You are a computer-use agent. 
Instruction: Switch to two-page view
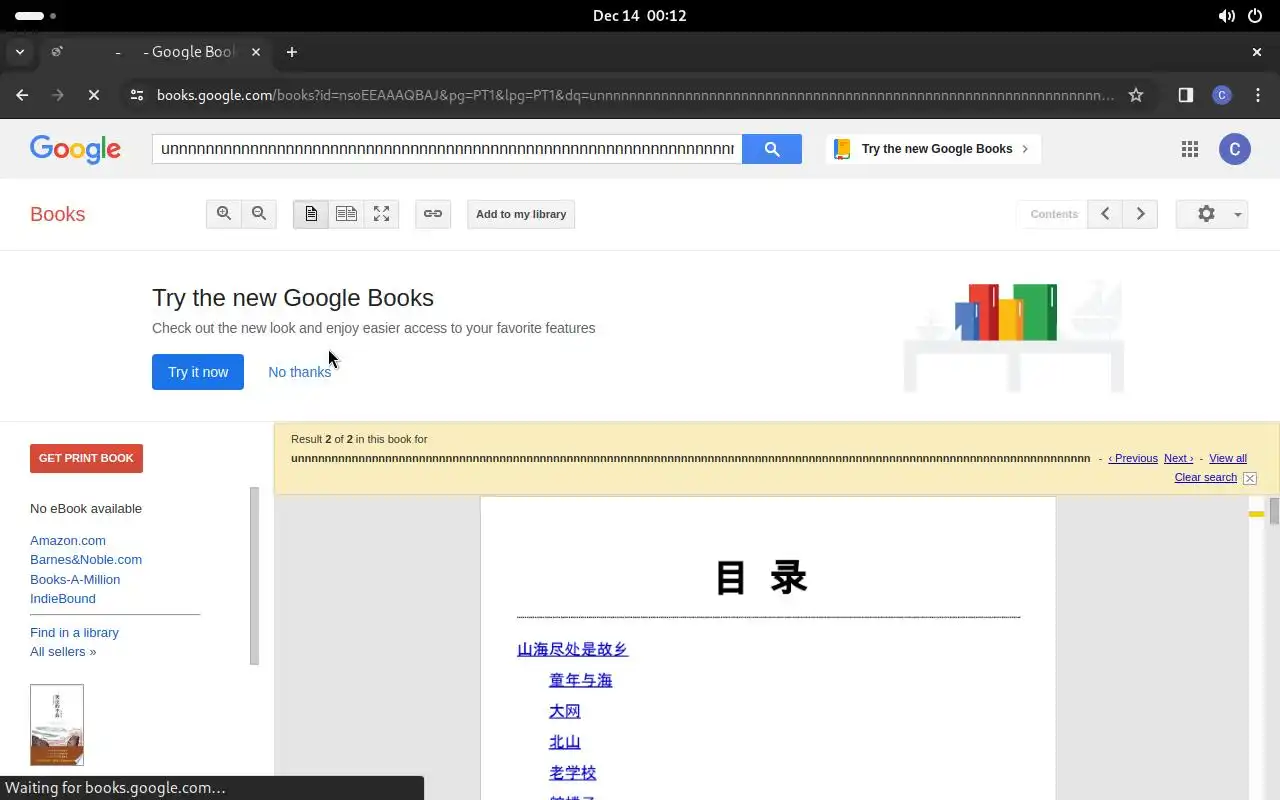[346, 214]
